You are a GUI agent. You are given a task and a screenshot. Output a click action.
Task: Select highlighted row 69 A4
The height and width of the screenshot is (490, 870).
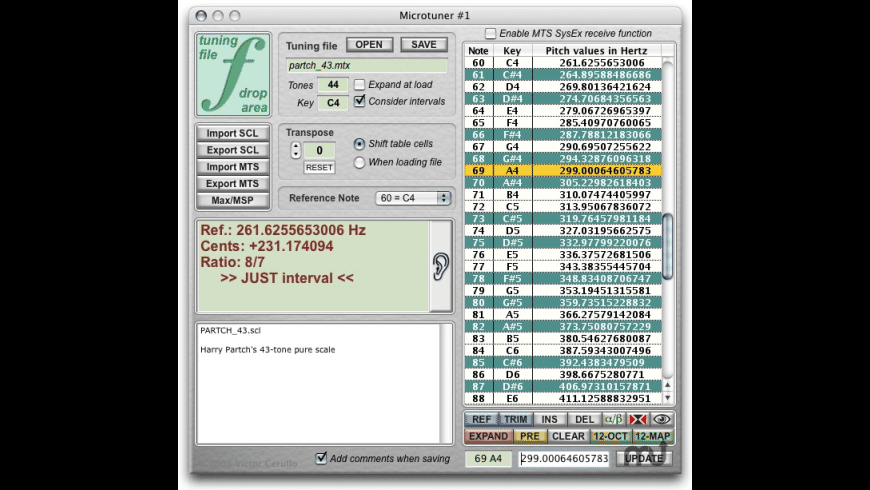tap(563, 171)
